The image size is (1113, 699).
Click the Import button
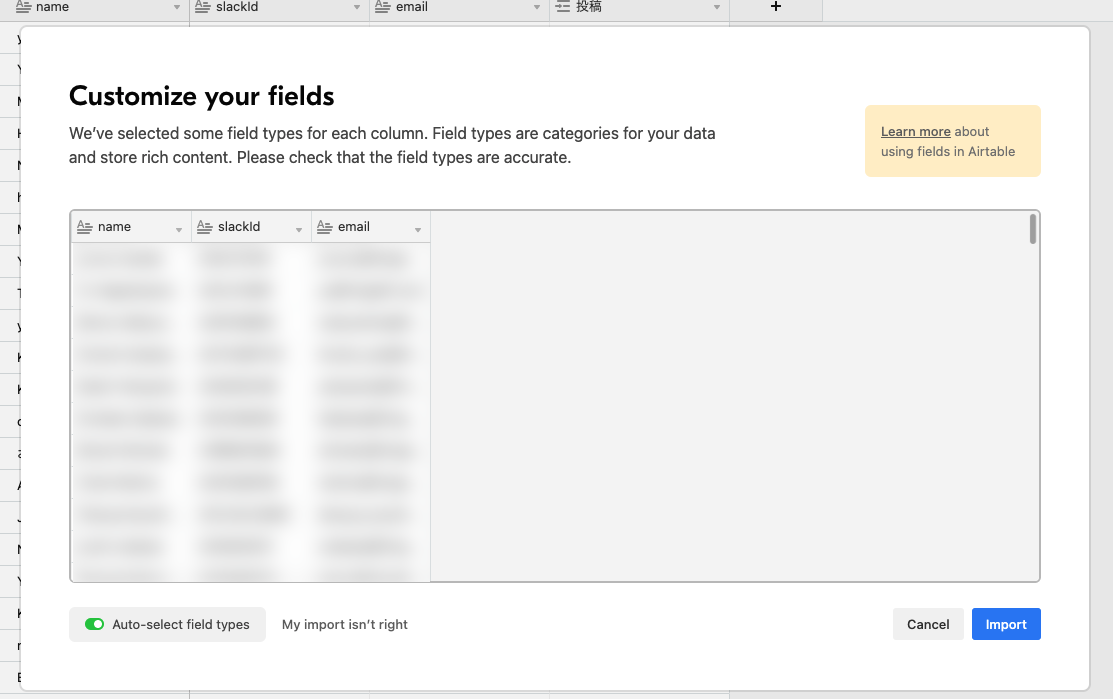(1006, 624)
